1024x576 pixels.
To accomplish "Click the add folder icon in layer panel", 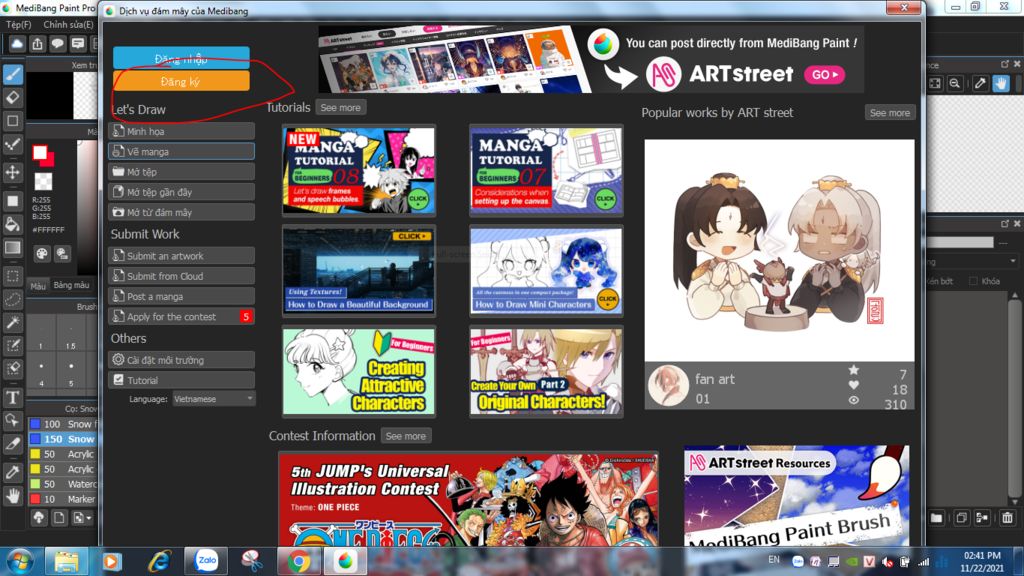I will (936, 518).
